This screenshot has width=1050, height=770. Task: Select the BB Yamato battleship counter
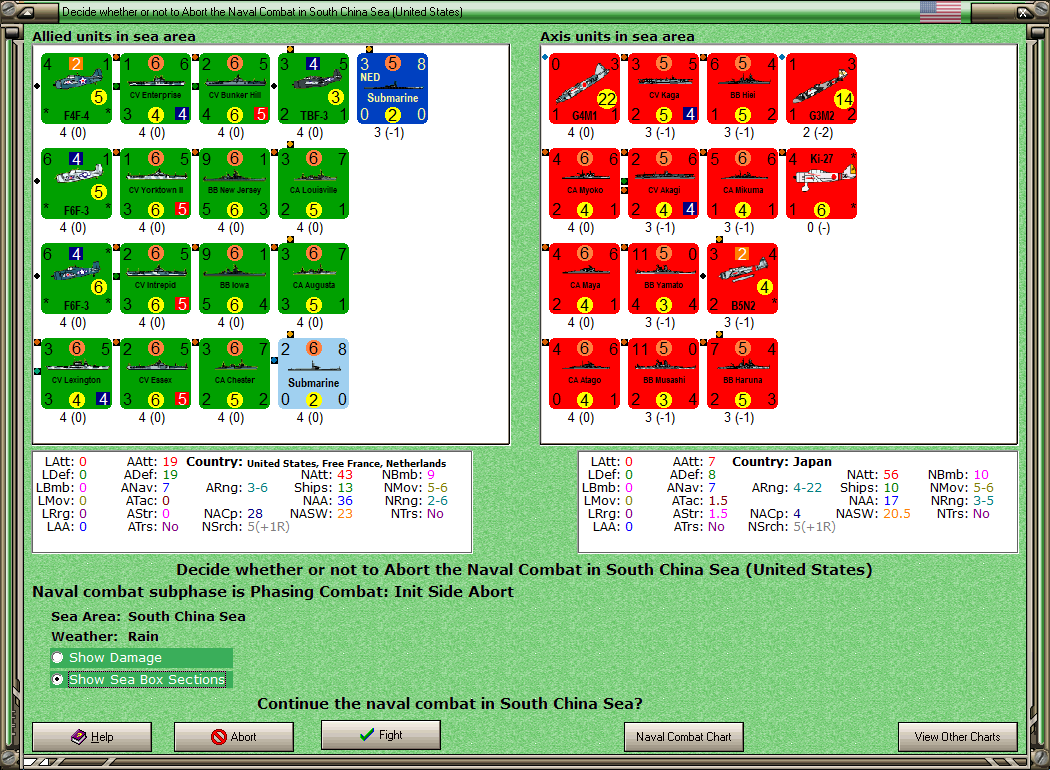tap(664, 279)
